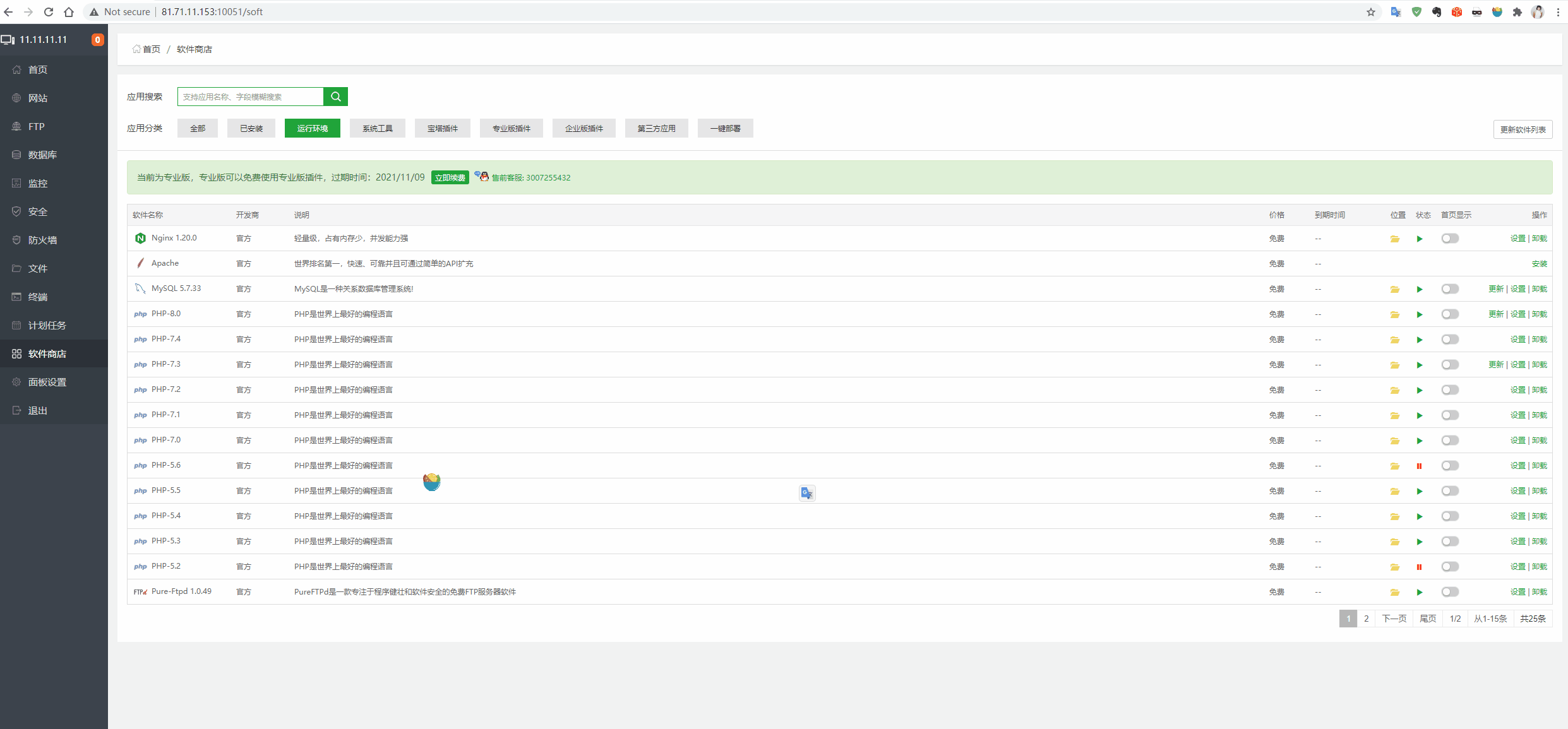
Task: Open 数据库 in the sidebar
Action: click(54, 155)
